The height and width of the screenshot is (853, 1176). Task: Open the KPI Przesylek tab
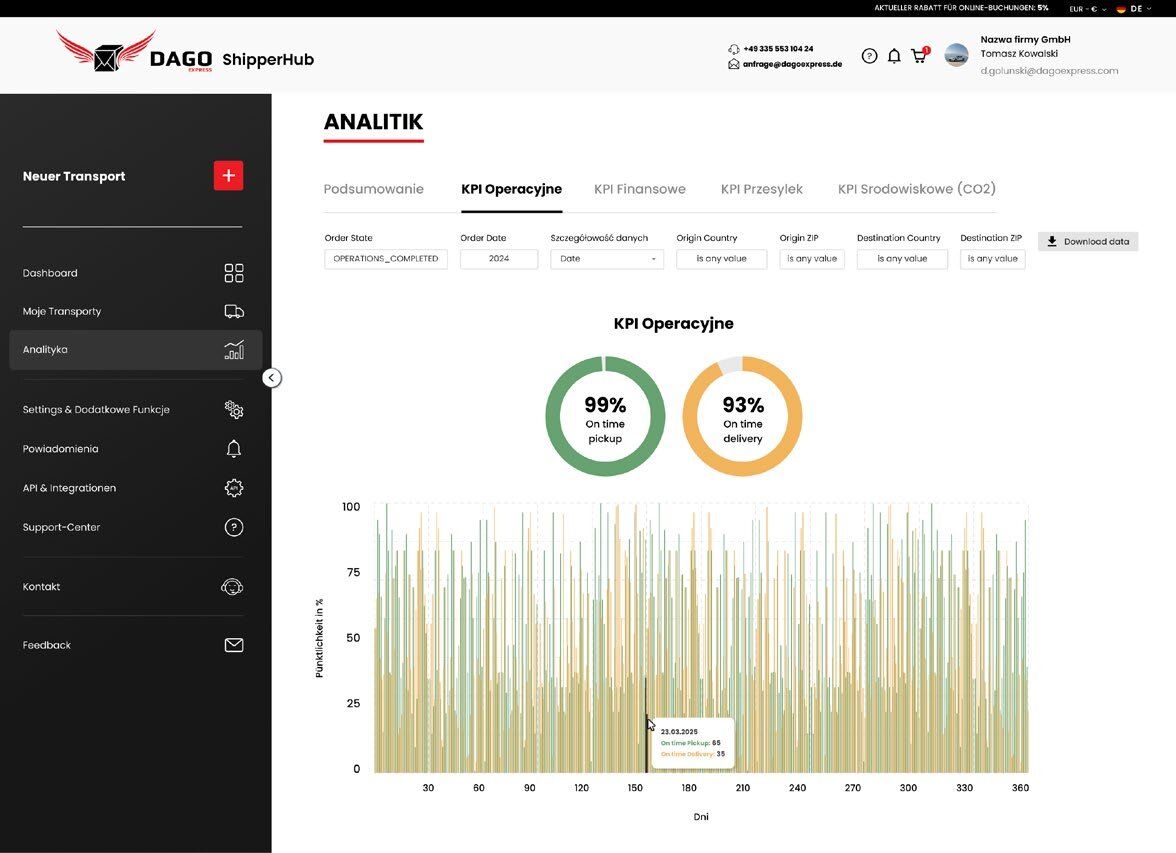coord(761,189)
